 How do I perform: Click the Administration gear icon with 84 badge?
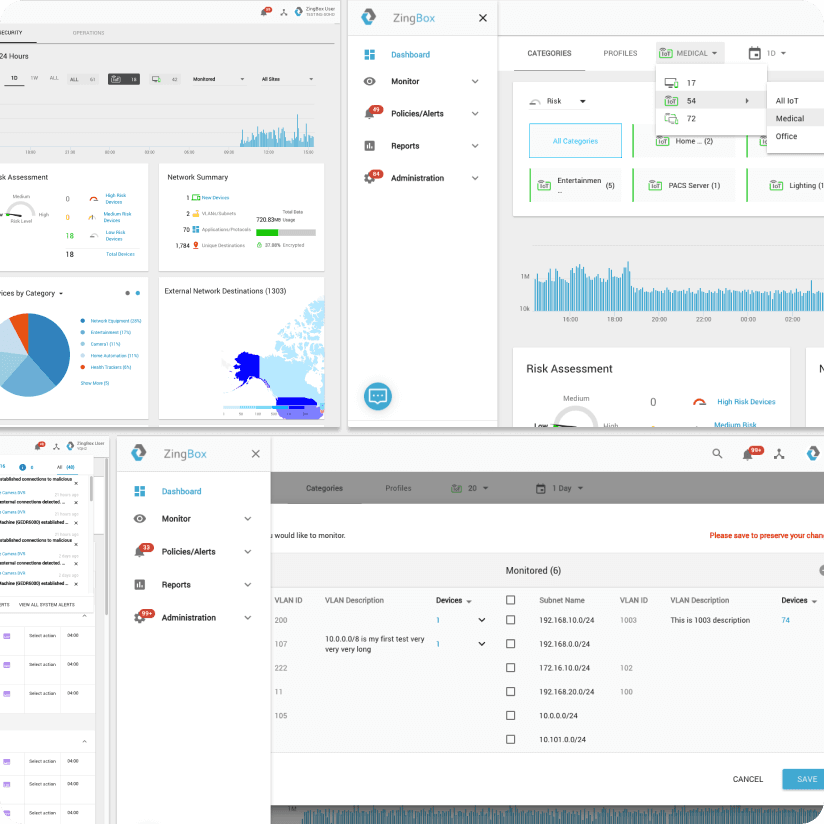tap(370, 178)
